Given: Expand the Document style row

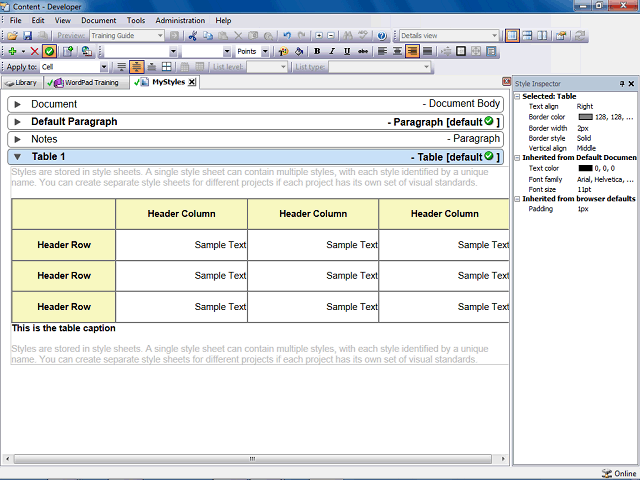Looking at the screenshot, I should [x=18, y=104].
